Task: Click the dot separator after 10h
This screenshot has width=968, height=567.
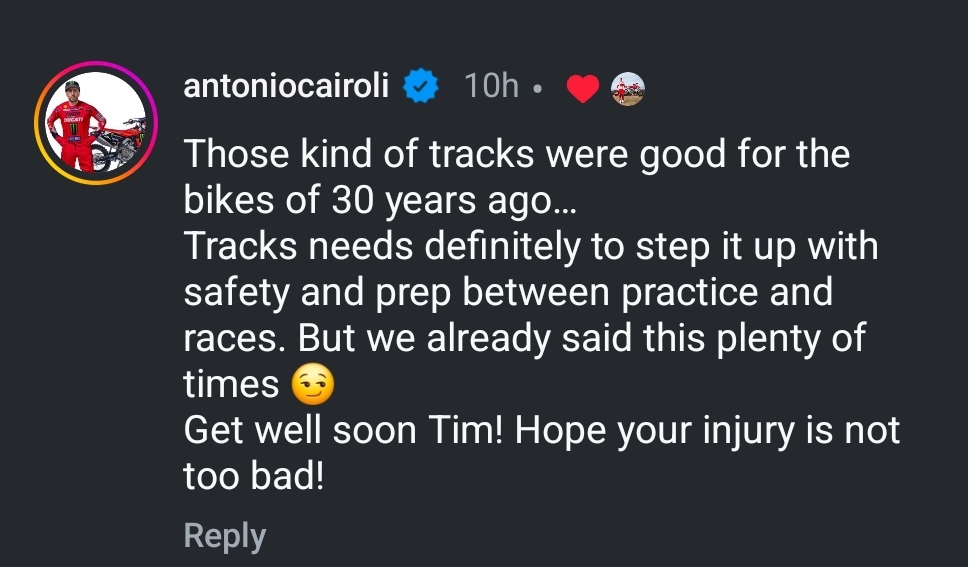Action: tap(538, 89)
